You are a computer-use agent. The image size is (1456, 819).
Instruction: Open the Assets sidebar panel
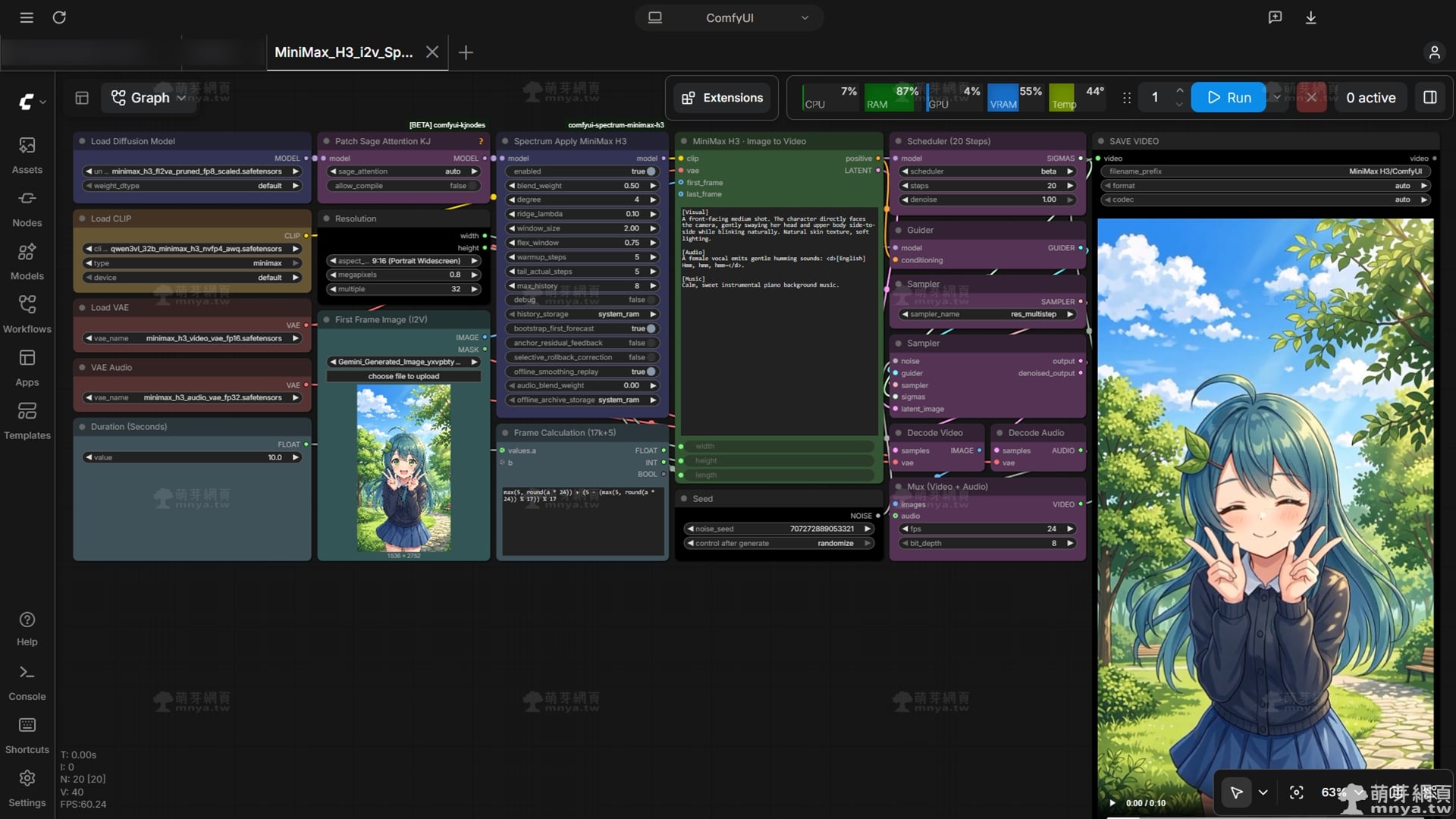click(27, 155)
